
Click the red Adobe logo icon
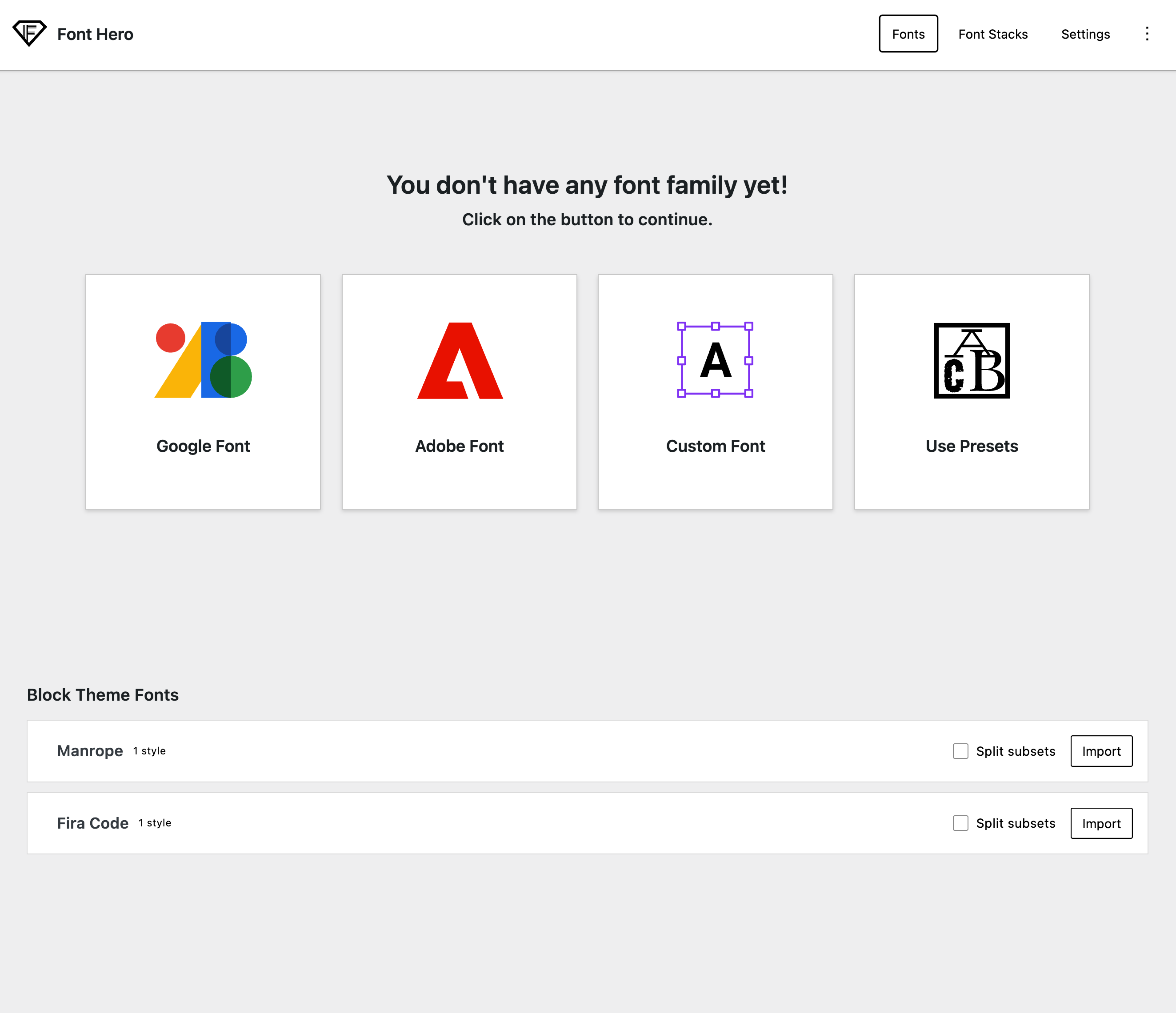click(460, 360)
